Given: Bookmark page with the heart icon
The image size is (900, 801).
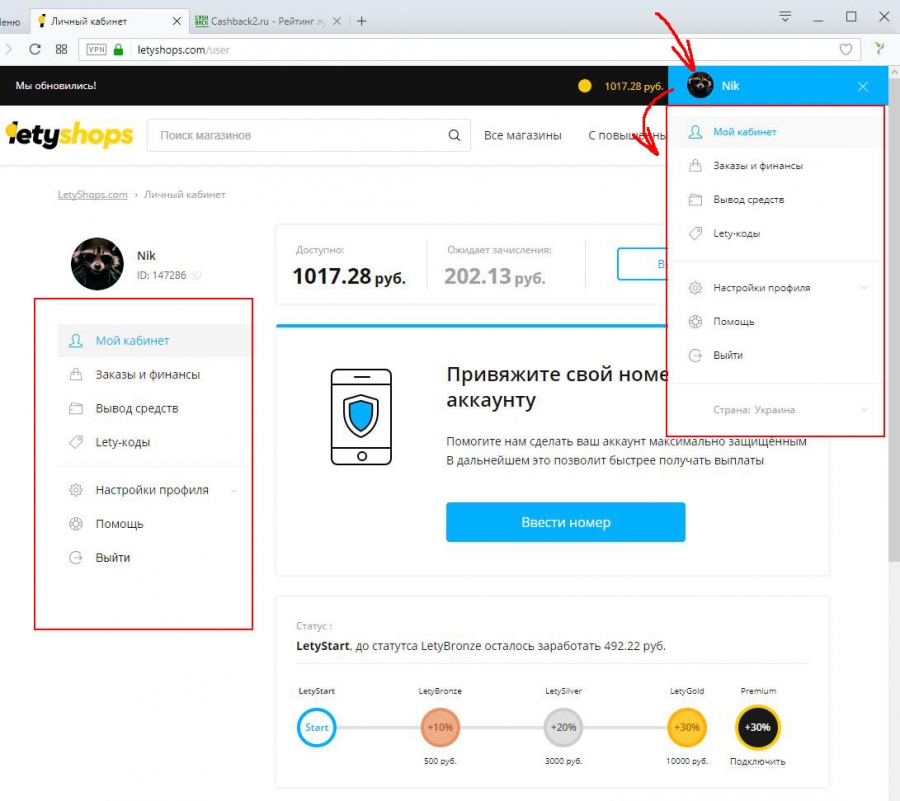Looking at the screenshot, I should coord(845,49).
